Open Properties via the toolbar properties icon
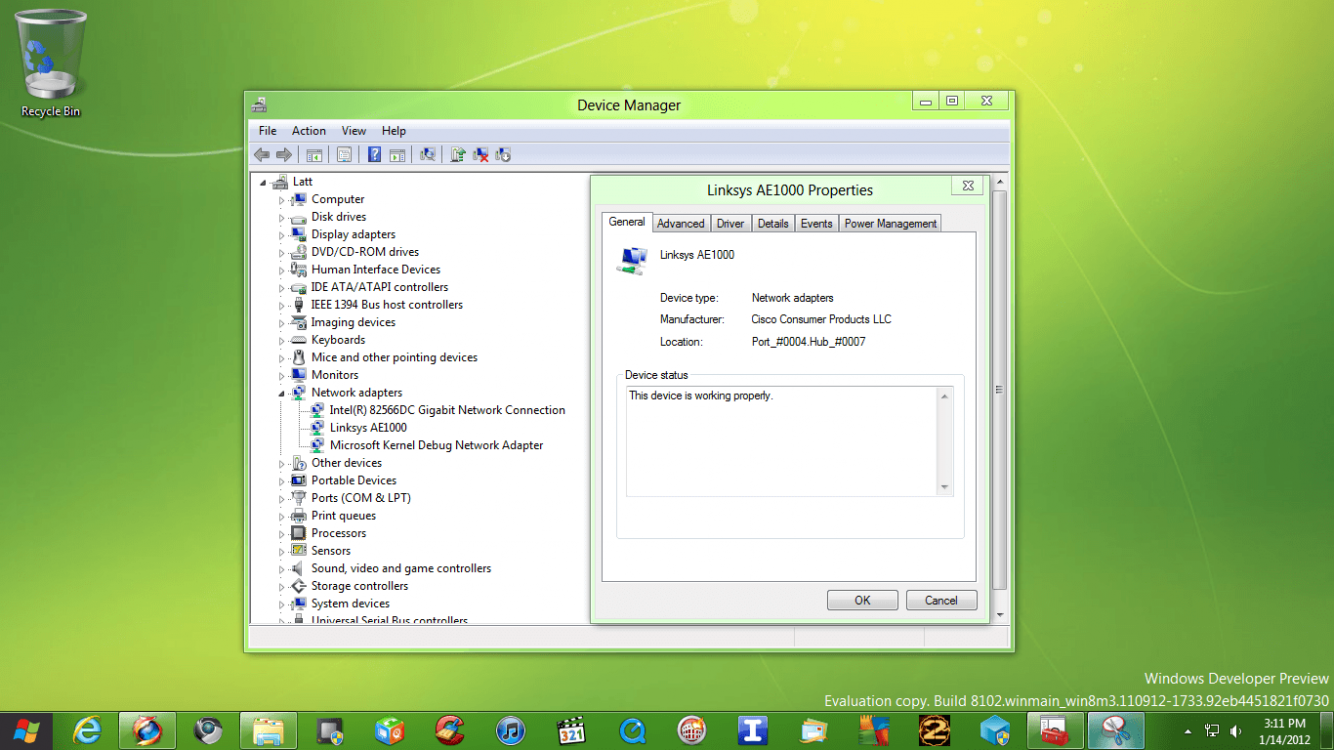Viewport: 1334px width, 750px height. coord(344,155)
